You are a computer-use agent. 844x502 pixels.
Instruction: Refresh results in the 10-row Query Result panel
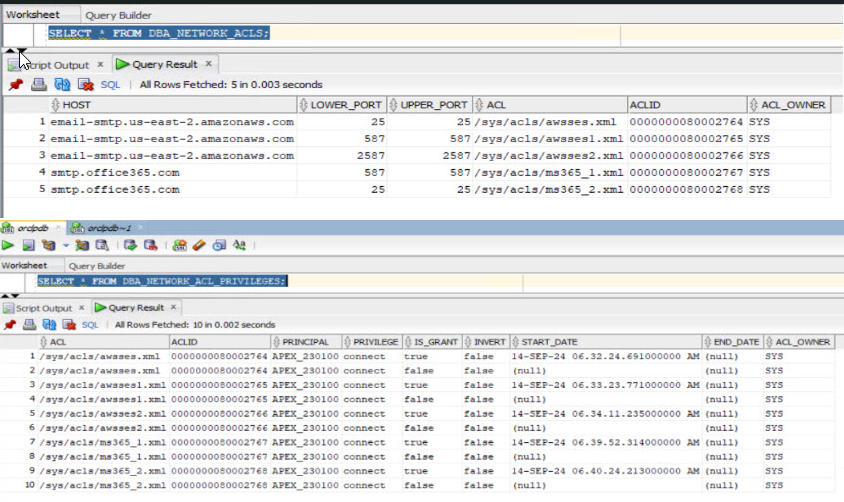click(x=48, y=325)
